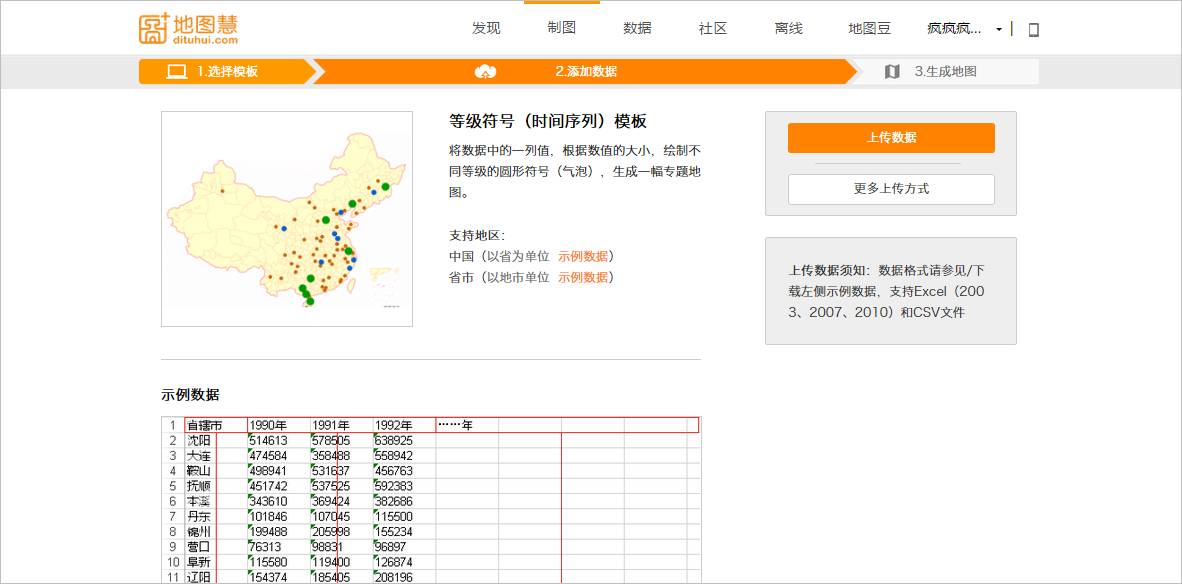Click the sample data table image

(431, 500)
